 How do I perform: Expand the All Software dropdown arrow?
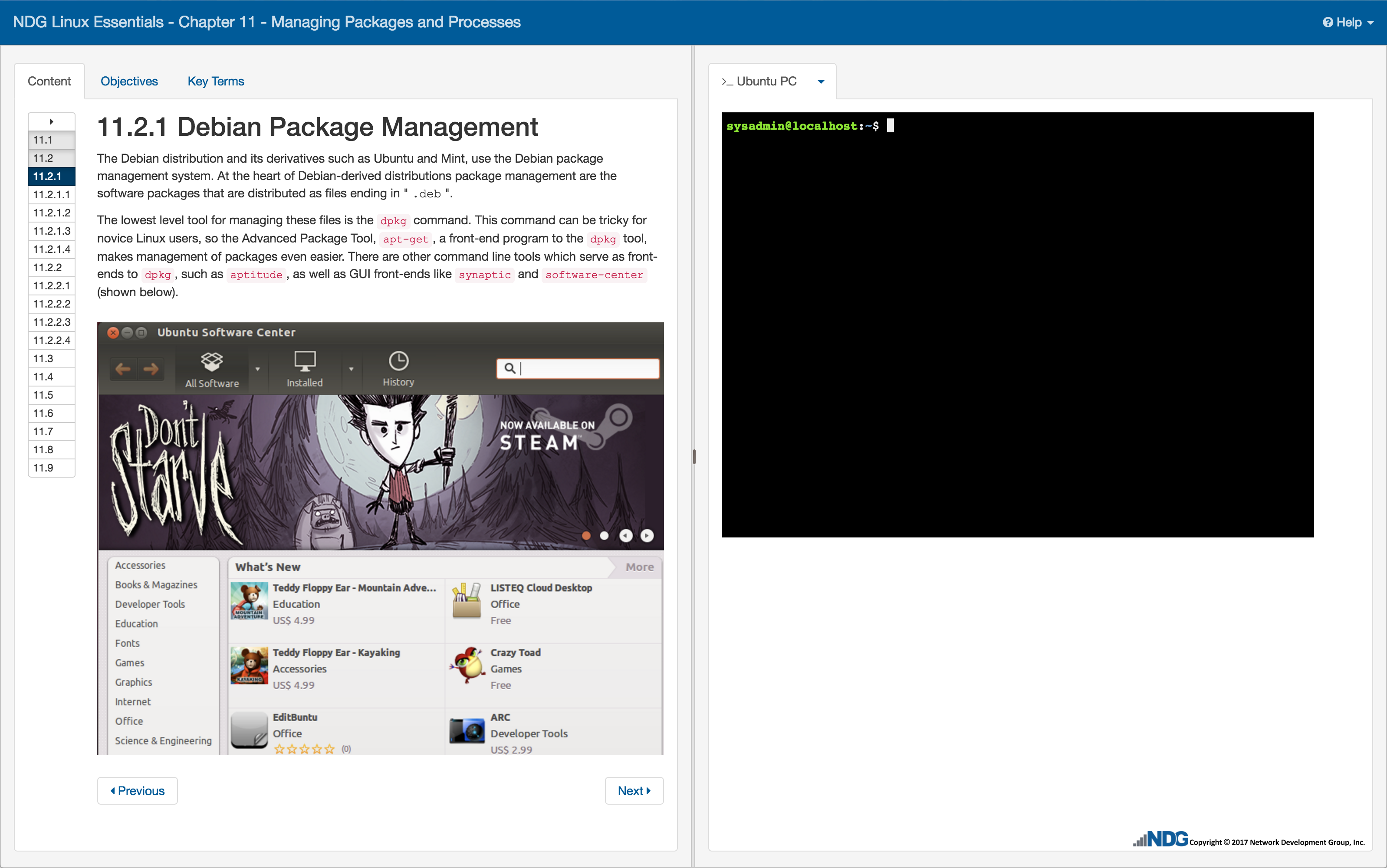[257, 369]
